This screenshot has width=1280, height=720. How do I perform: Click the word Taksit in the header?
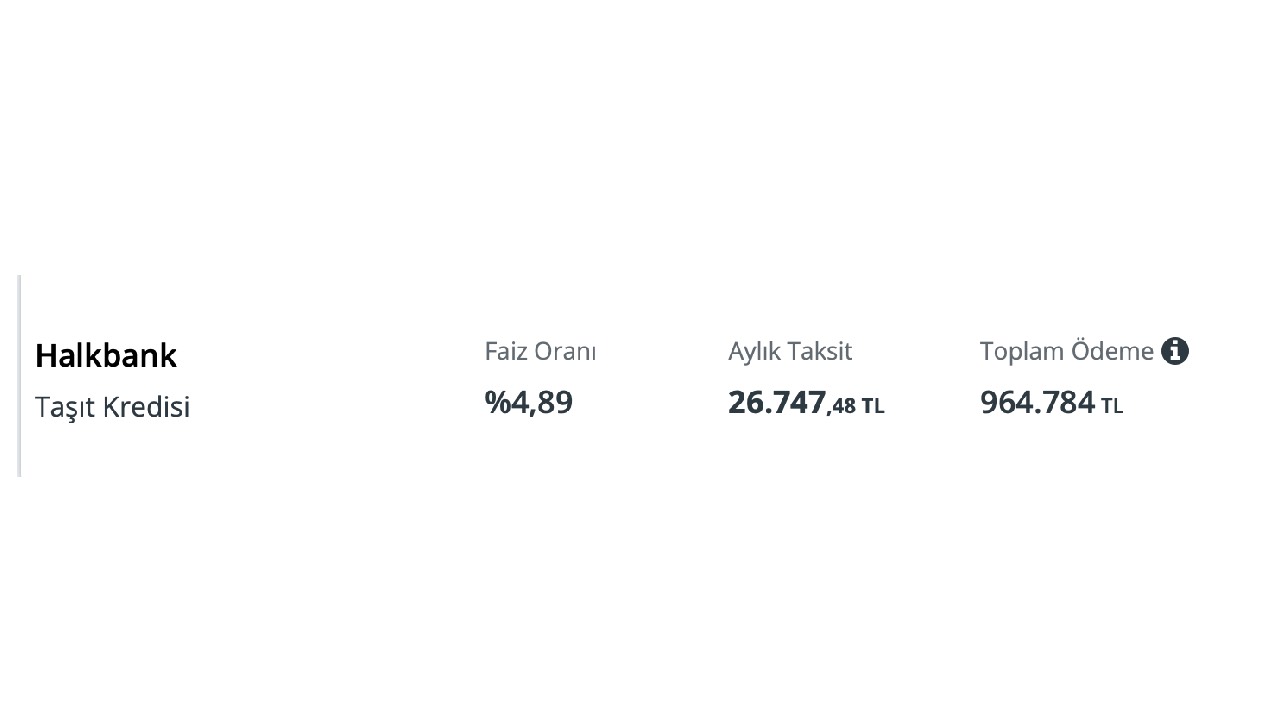pos(820,351)
